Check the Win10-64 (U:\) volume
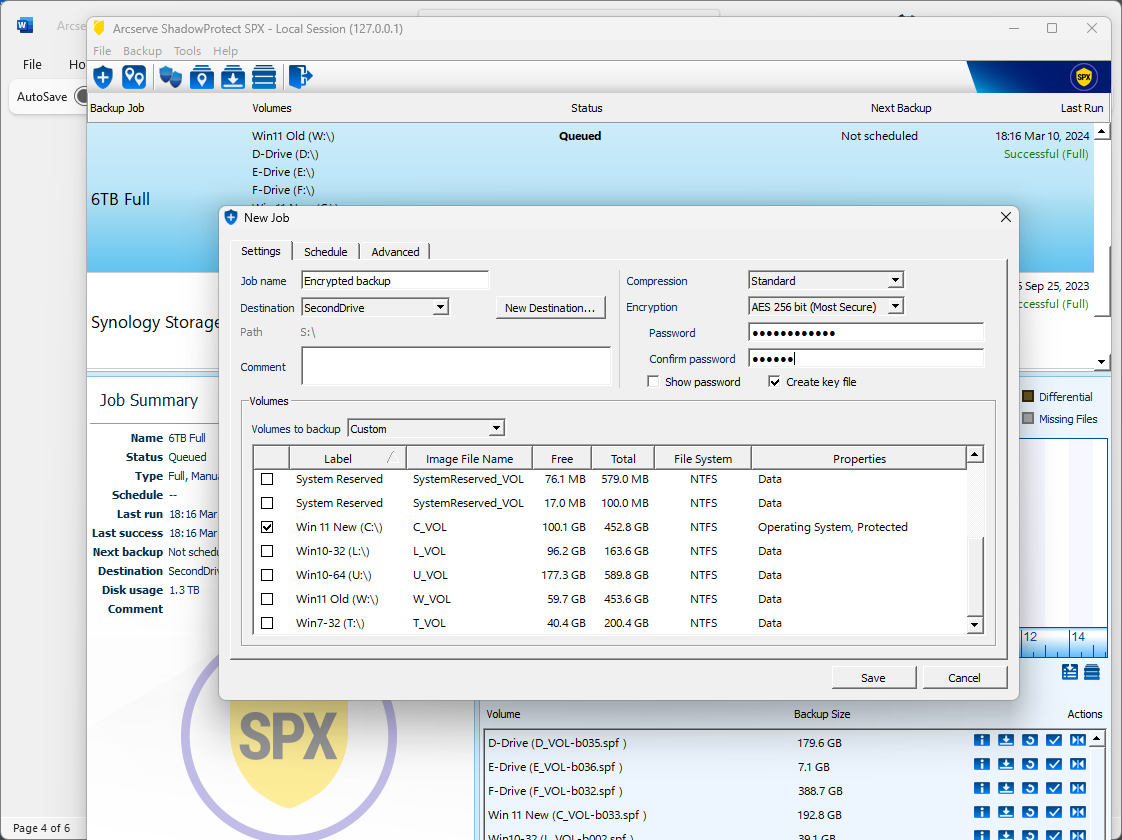The image size is (1122, 840). 267,575
